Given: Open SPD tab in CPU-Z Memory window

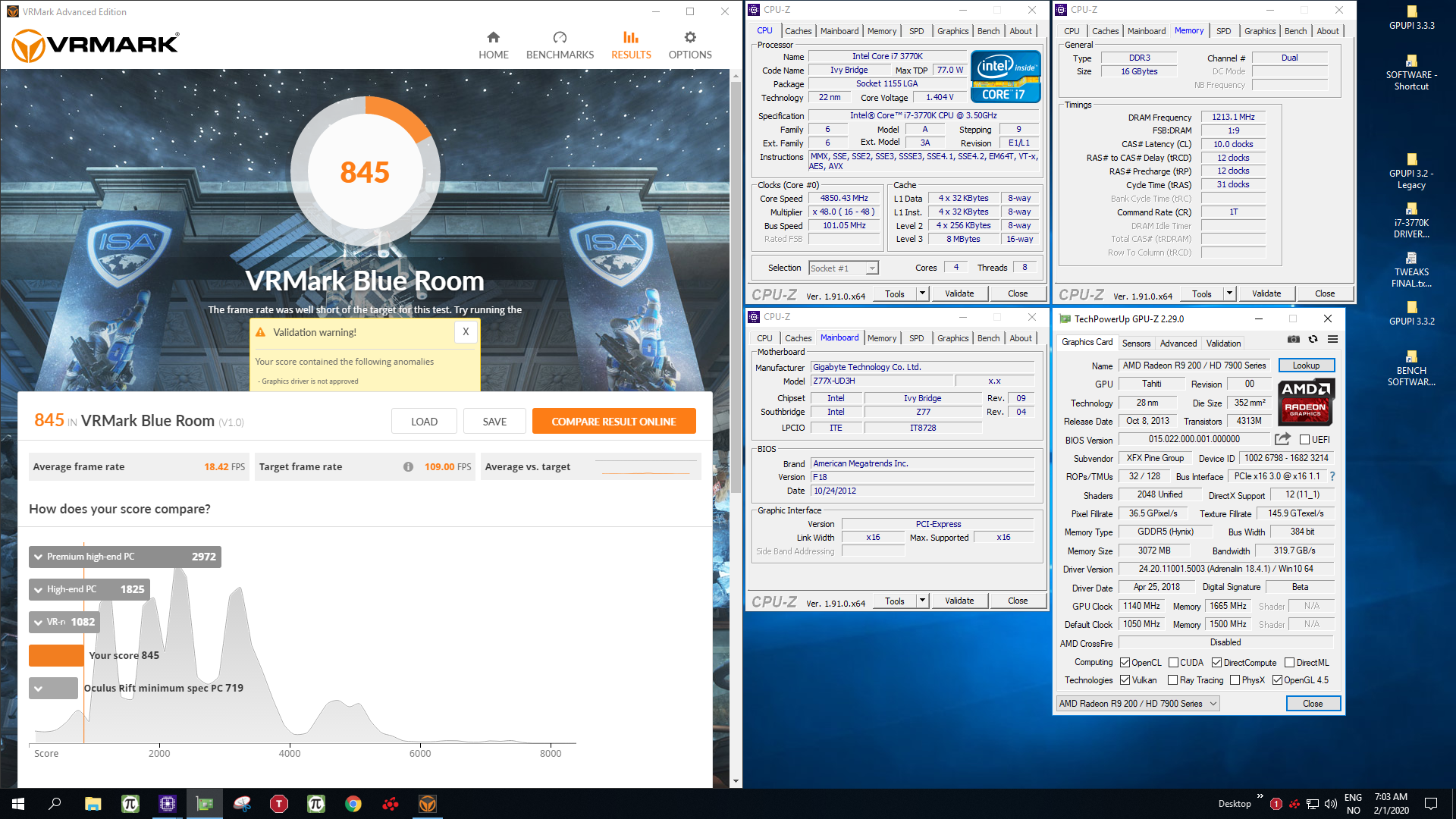Looking at the screenshot, I should [1224, 31].
